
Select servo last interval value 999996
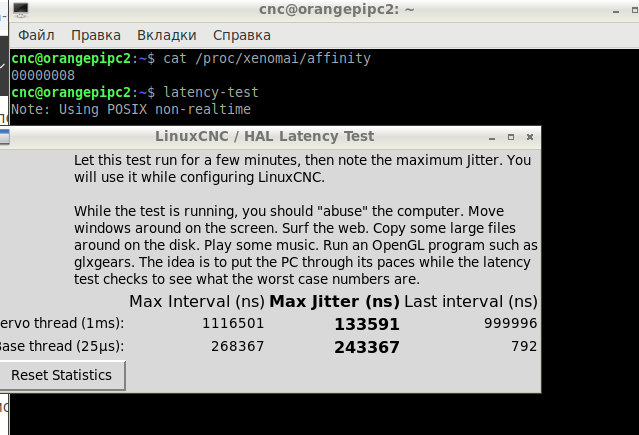511,323
